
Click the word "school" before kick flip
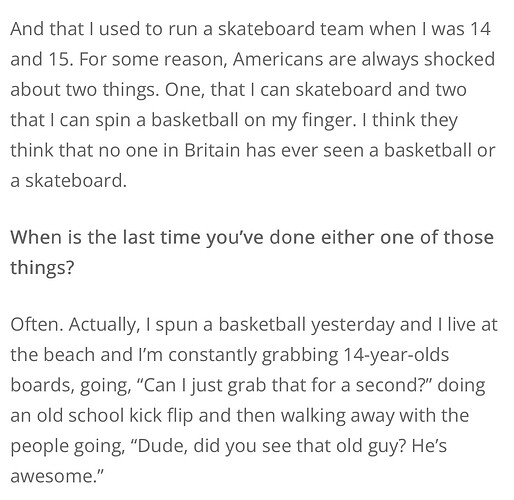(x=96, y=415)
